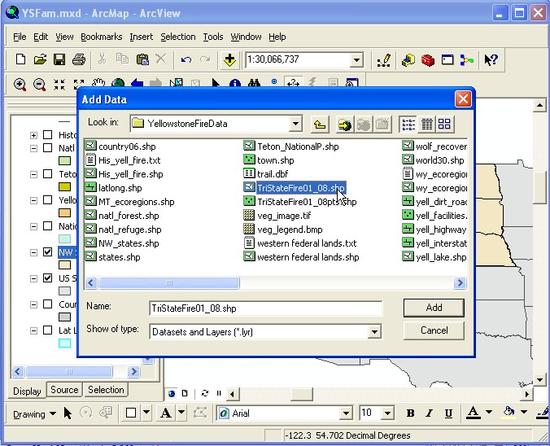Select the town.shp file
The width and height of the screenshot is (550, 446).
pos(269,160)
